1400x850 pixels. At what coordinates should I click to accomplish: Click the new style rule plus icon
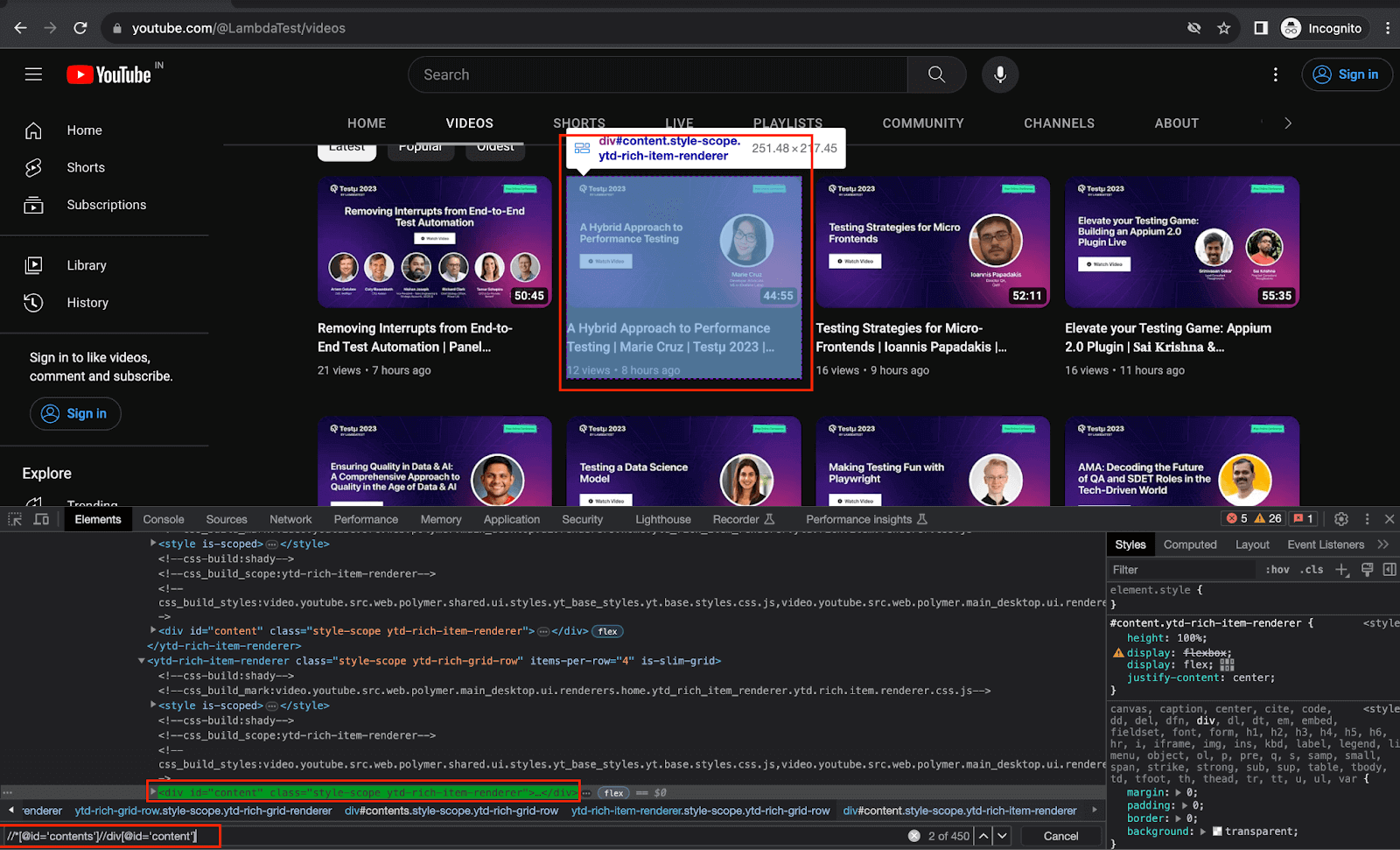click(x=1341, y=570)
